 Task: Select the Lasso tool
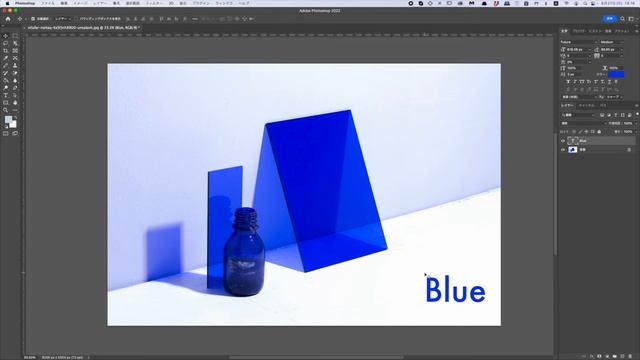(6, 43)
